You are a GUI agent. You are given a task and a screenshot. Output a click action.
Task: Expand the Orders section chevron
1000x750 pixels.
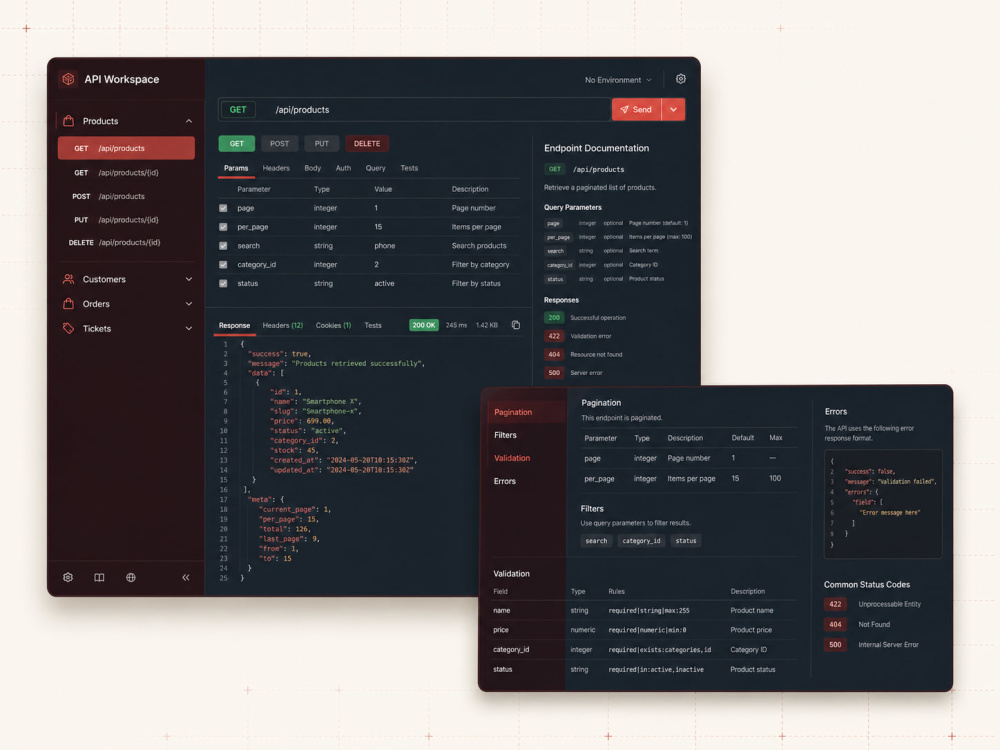pos(189,304)
